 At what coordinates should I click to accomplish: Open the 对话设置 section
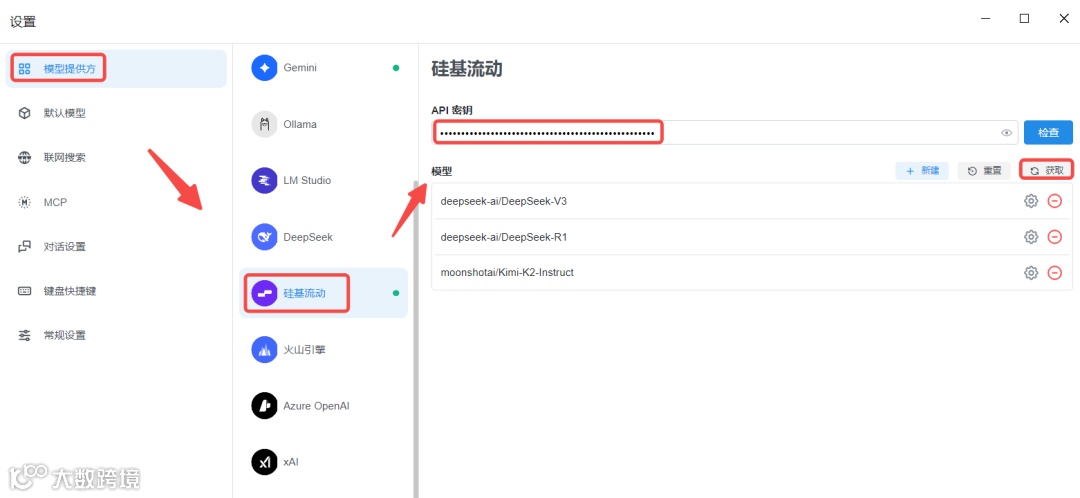116,247
